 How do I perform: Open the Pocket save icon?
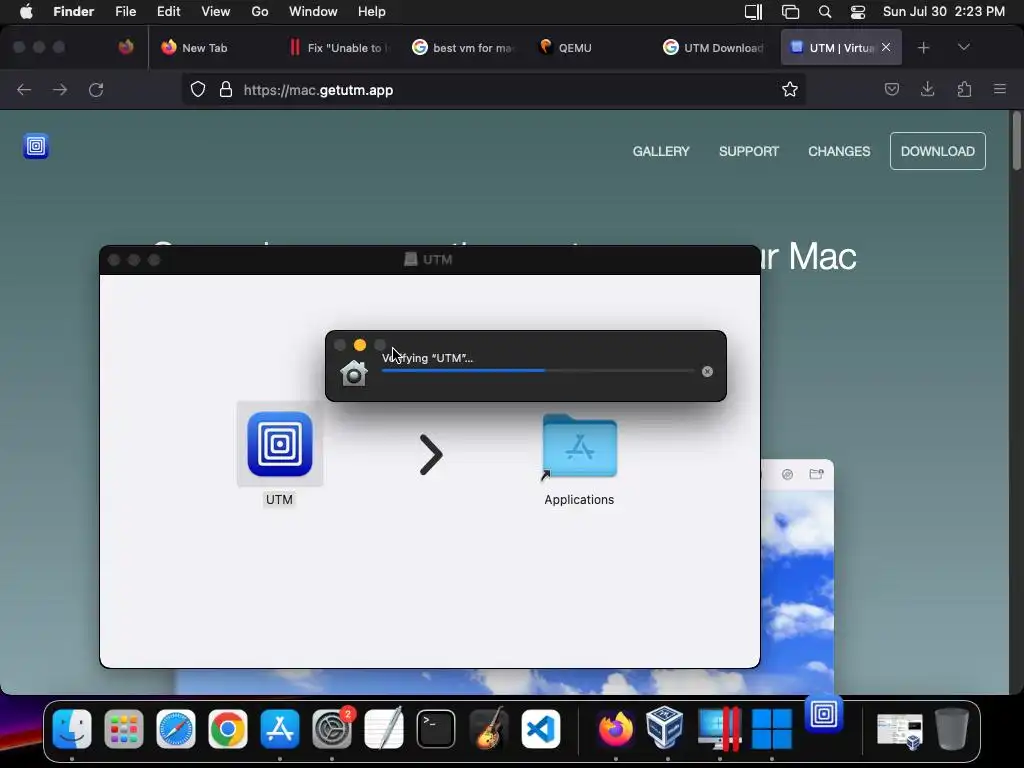click(891, 89)
